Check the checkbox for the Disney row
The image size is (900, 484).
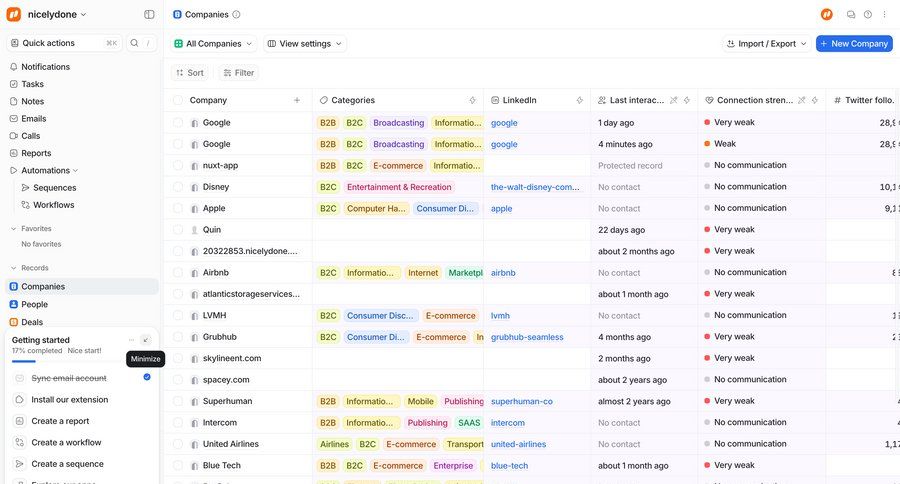click(x=178, y=187)
